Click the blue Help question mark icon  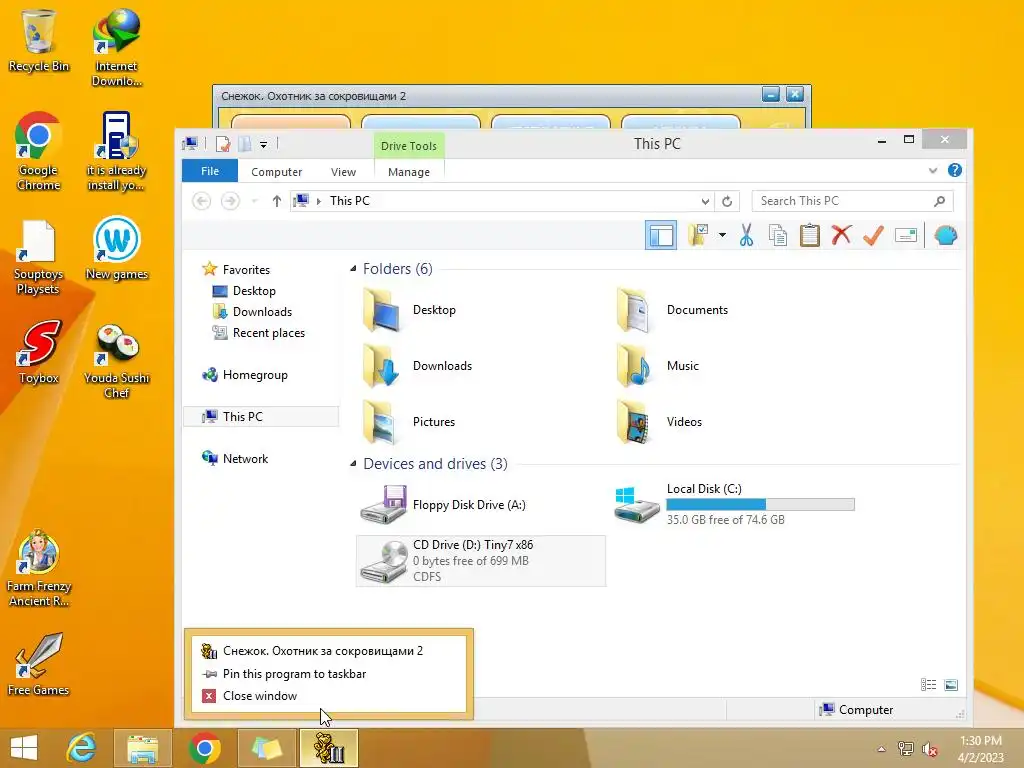coord(955,170)
